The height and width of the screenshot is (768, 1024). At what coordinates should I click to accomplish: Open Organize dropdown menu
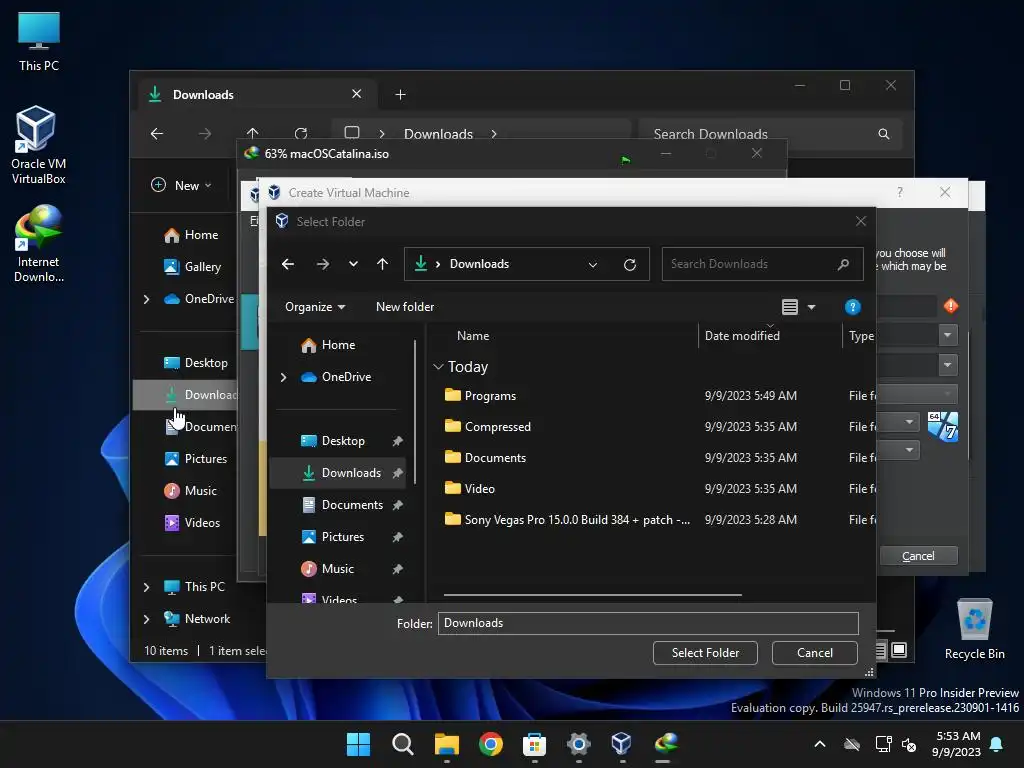click(315, 307)
